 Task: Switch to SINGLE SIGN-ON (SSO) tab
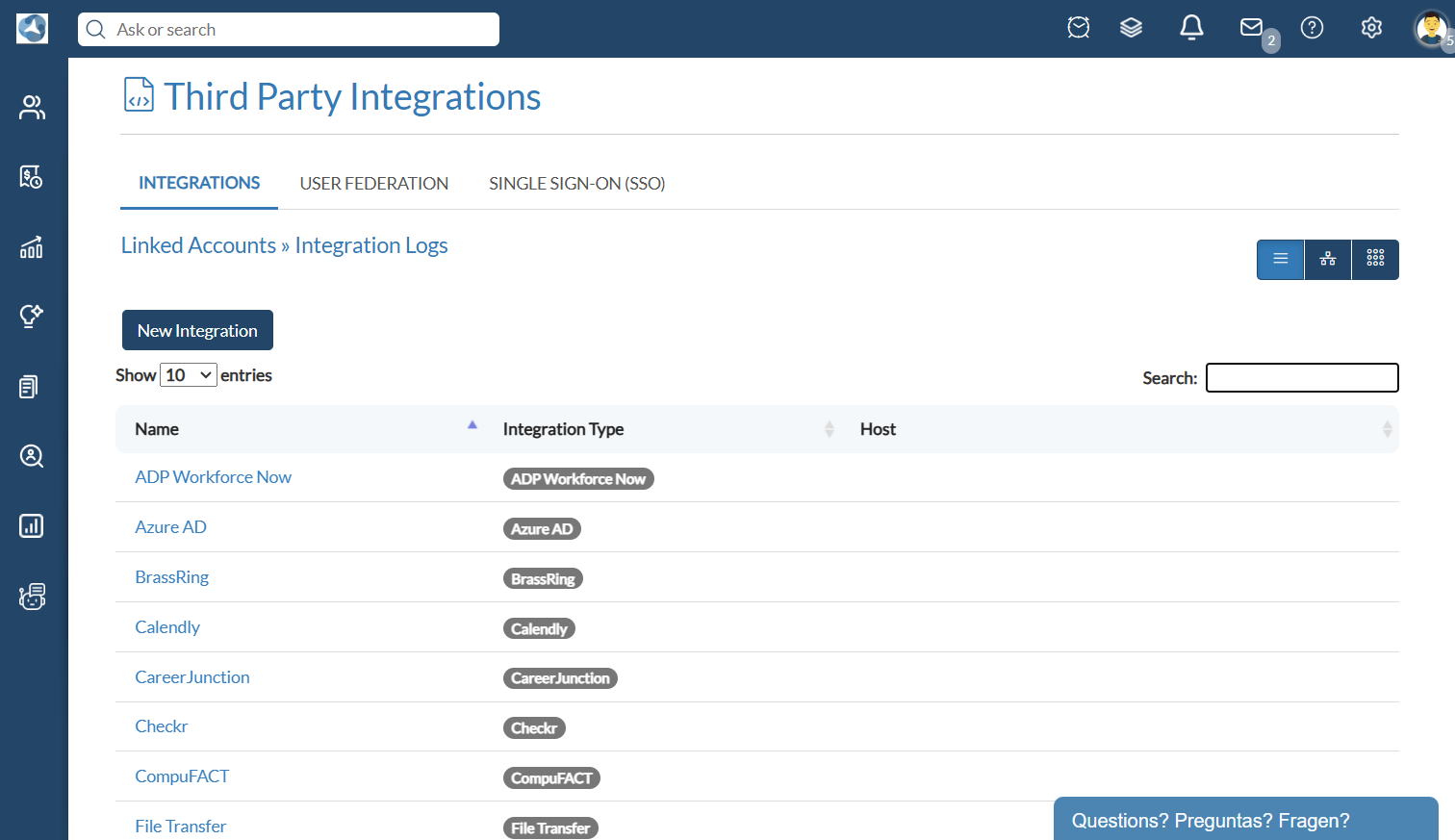576,184
